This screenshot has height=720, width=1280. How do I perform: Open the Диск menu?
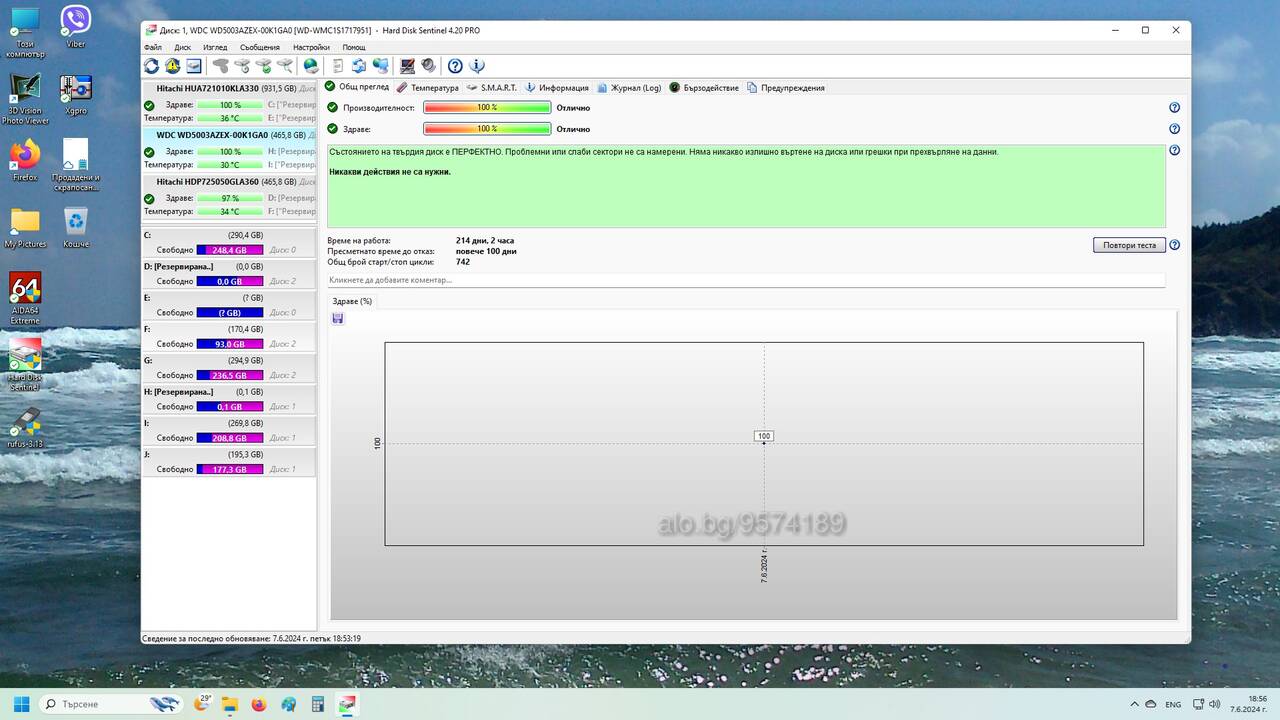(x=183, y=47)
